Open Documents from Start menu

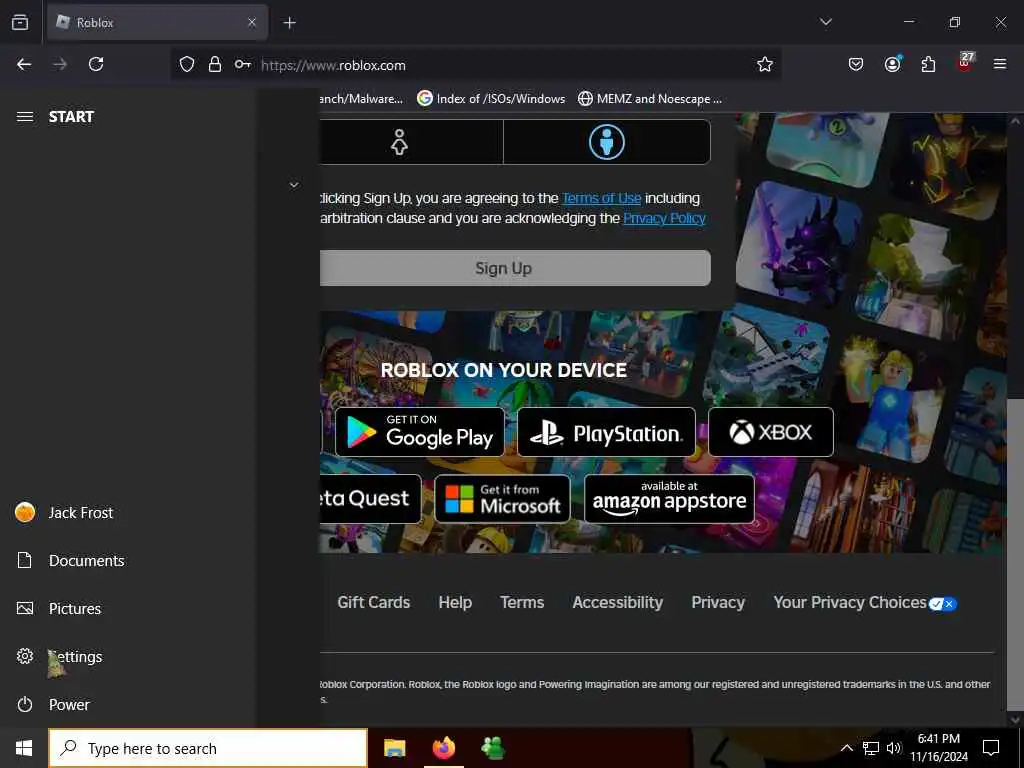tap(127, 560)
